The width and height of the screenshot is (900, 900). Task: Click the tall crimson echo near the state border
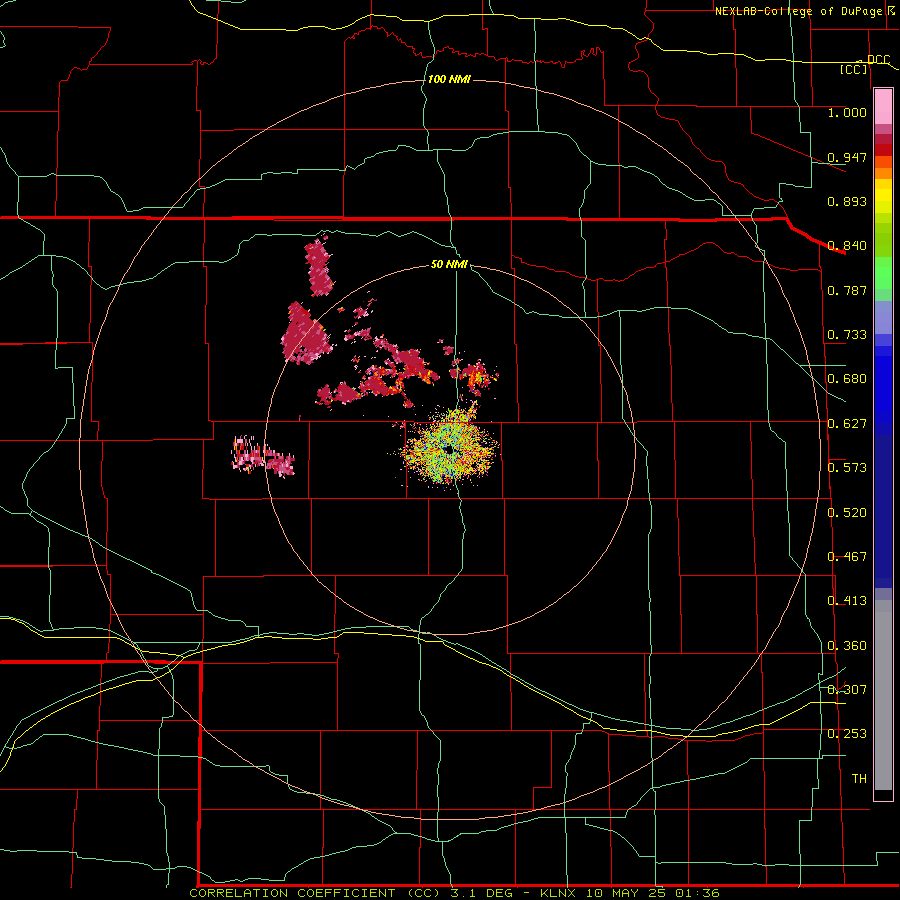point(319,266)
